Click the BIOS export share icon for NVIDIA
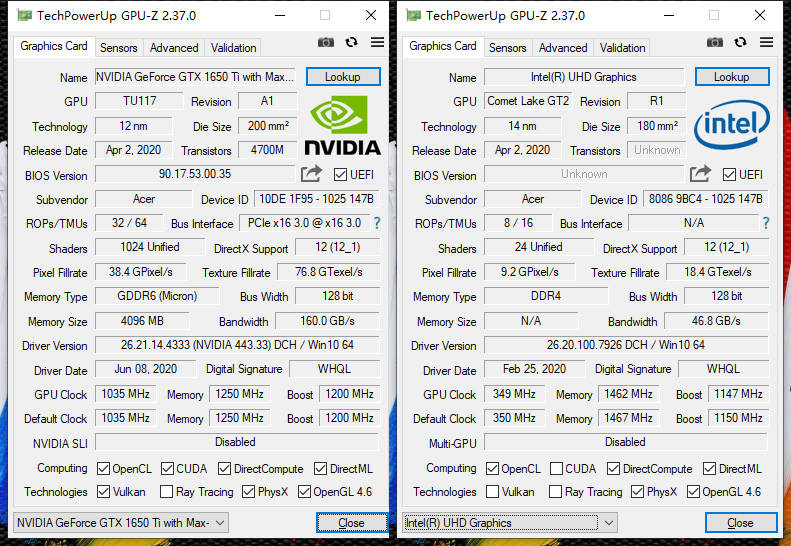 point(311,174)
